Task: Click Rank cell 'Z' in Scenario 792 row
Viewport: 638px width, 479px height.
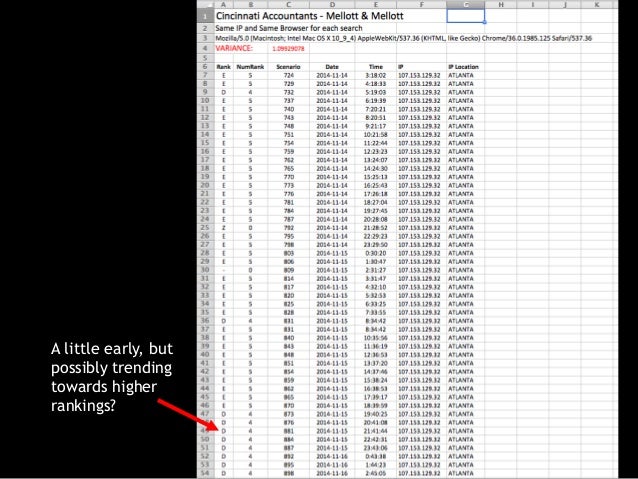Action: [x=223, y=228]
